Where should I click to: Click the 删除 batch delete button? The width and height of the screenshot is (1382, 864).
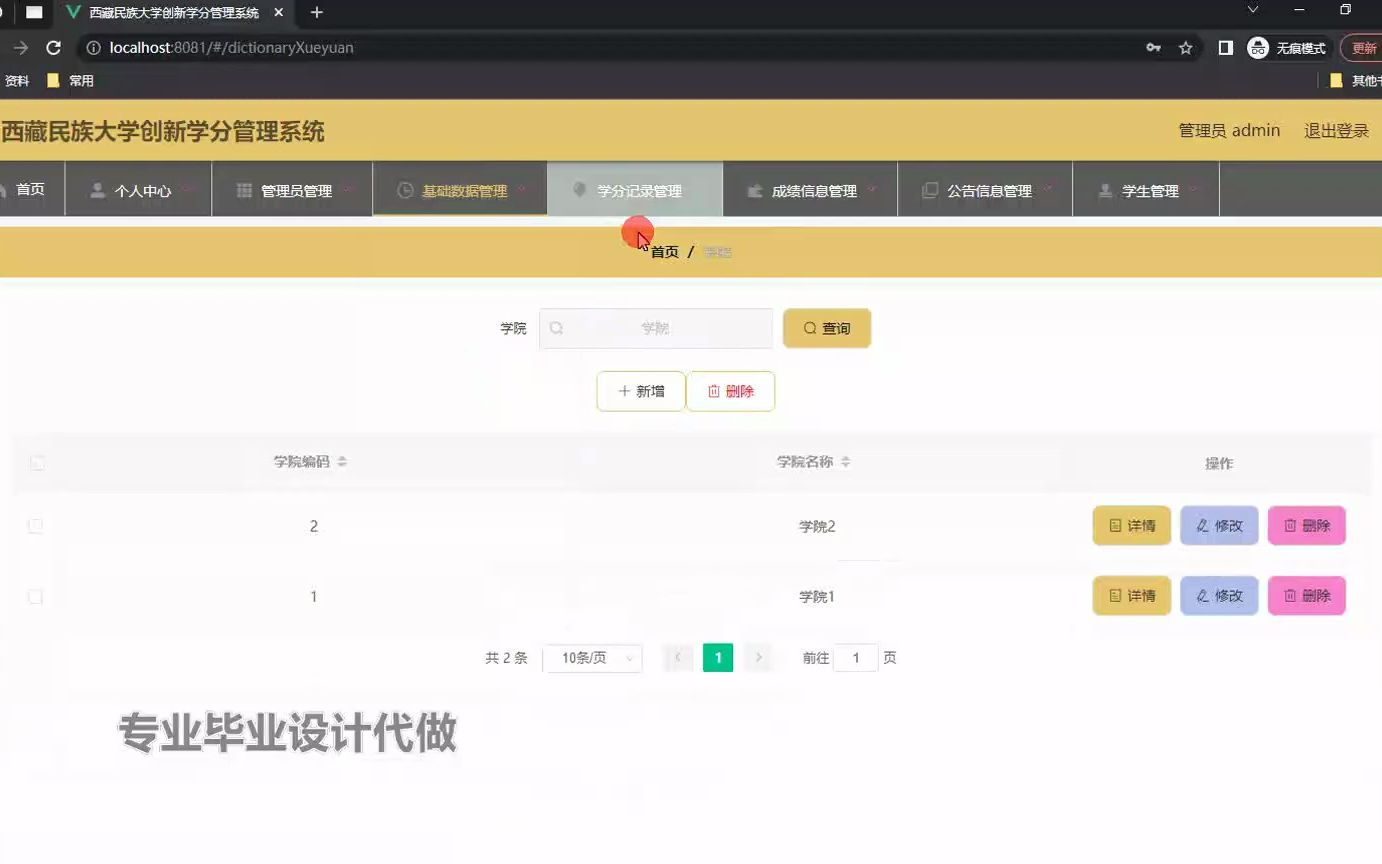click(x=731, y=391)
